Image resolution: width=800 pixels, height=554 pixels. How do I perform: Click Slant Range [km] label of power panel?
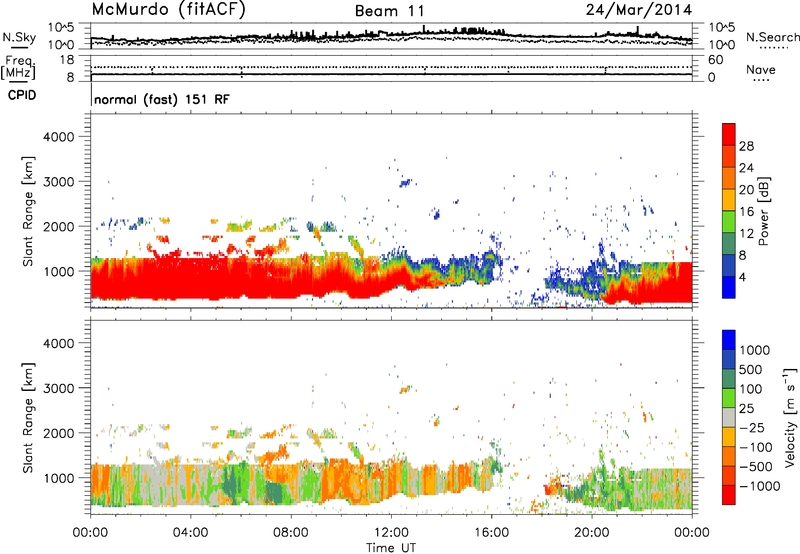[28, 212]
